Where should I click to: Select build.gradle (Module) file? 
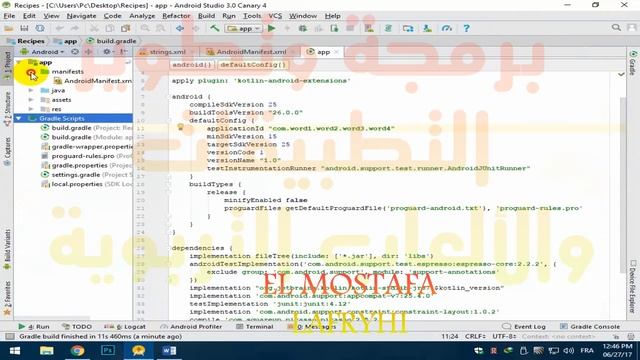click(87, 137)
